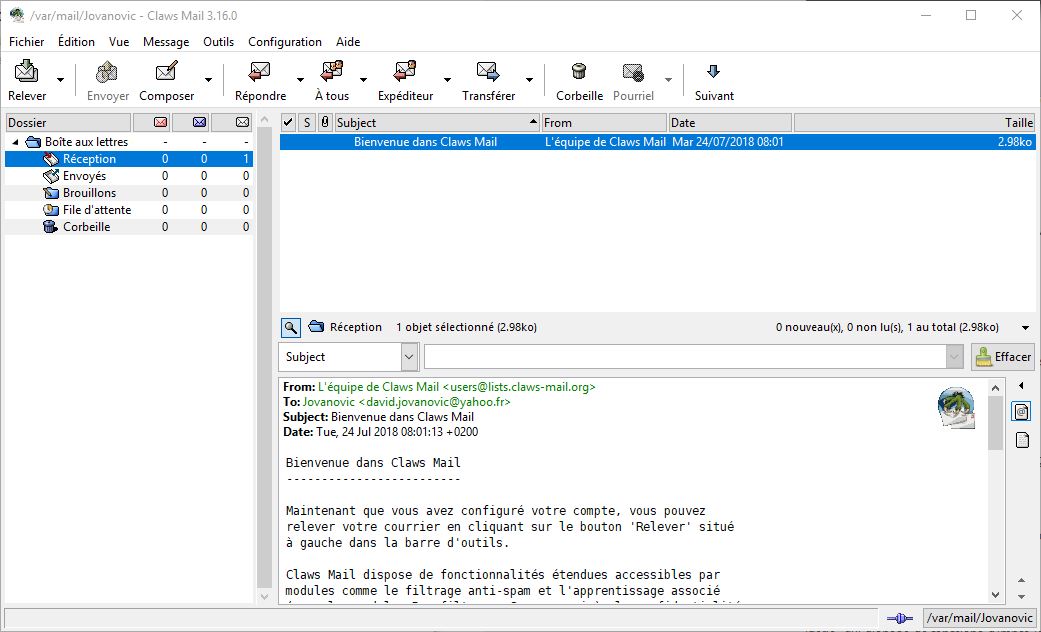Open the Composer new message icon
This screenshot has height=632, width=1041.
[x=166, y=70]
